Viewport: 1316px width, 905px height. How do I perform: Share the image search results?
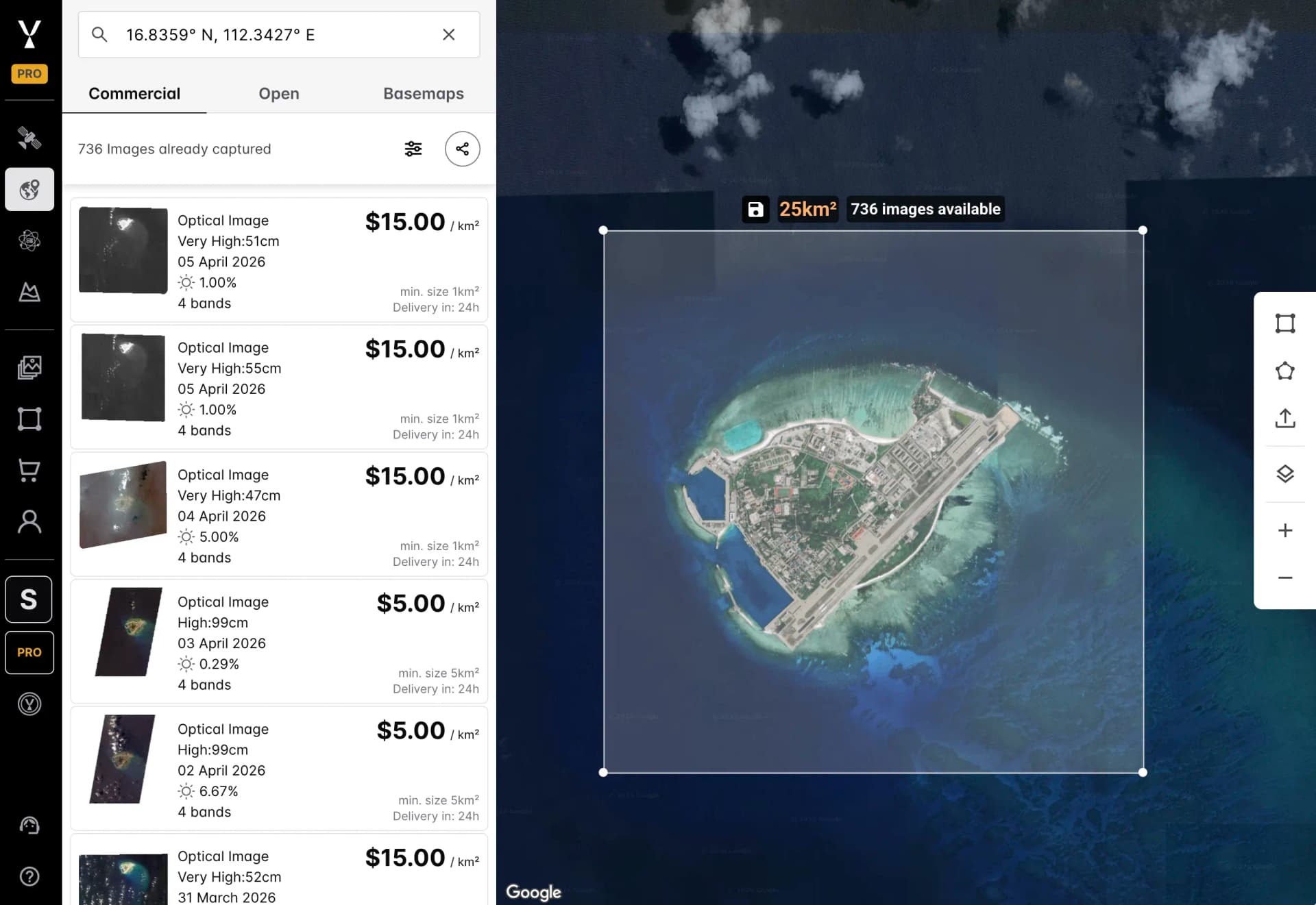pos(463,148)
